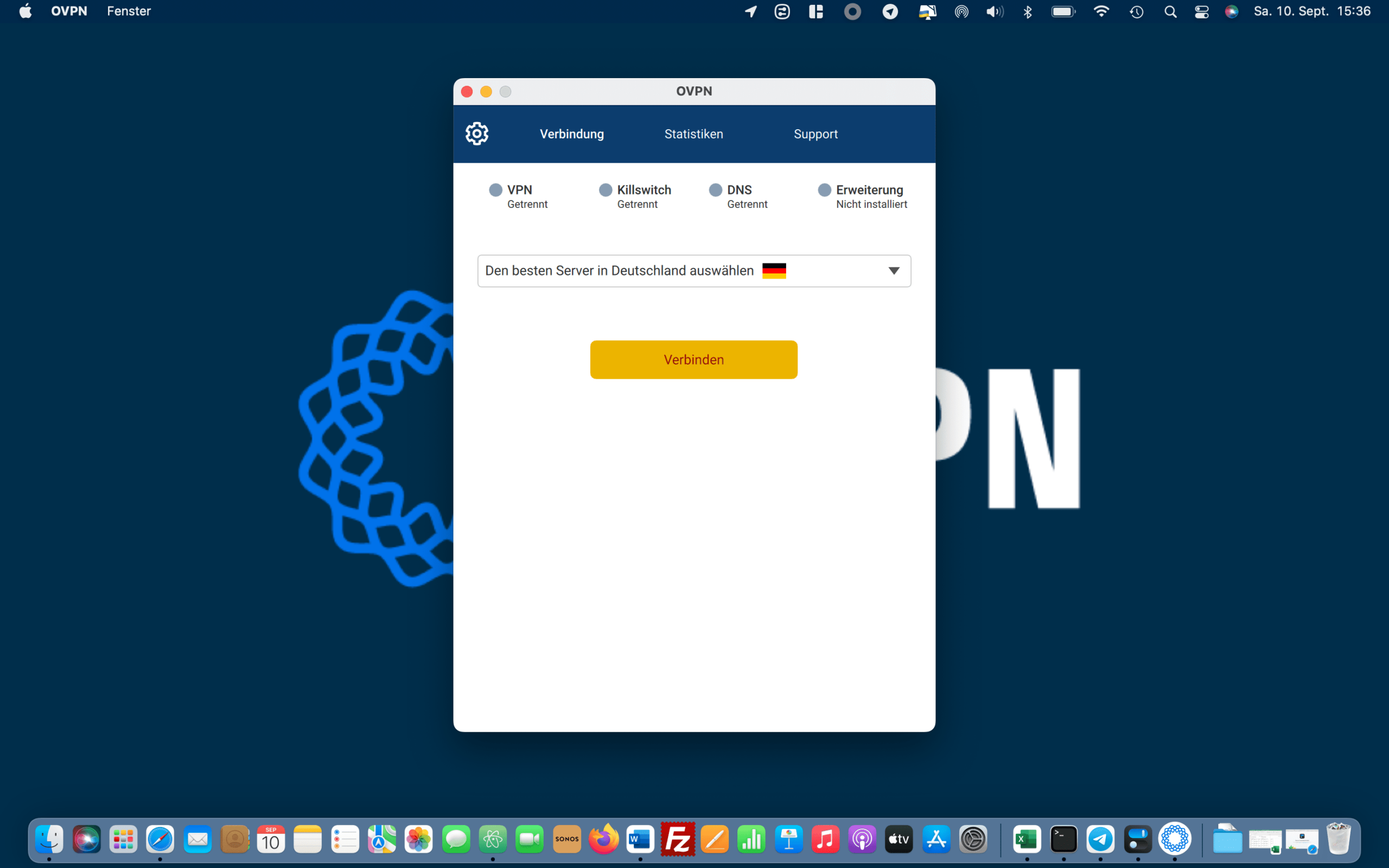The height and width of the screenshot is (868, 1389).
Task: Open FileZilla from the dock
Action: click(x=678, y=839)
